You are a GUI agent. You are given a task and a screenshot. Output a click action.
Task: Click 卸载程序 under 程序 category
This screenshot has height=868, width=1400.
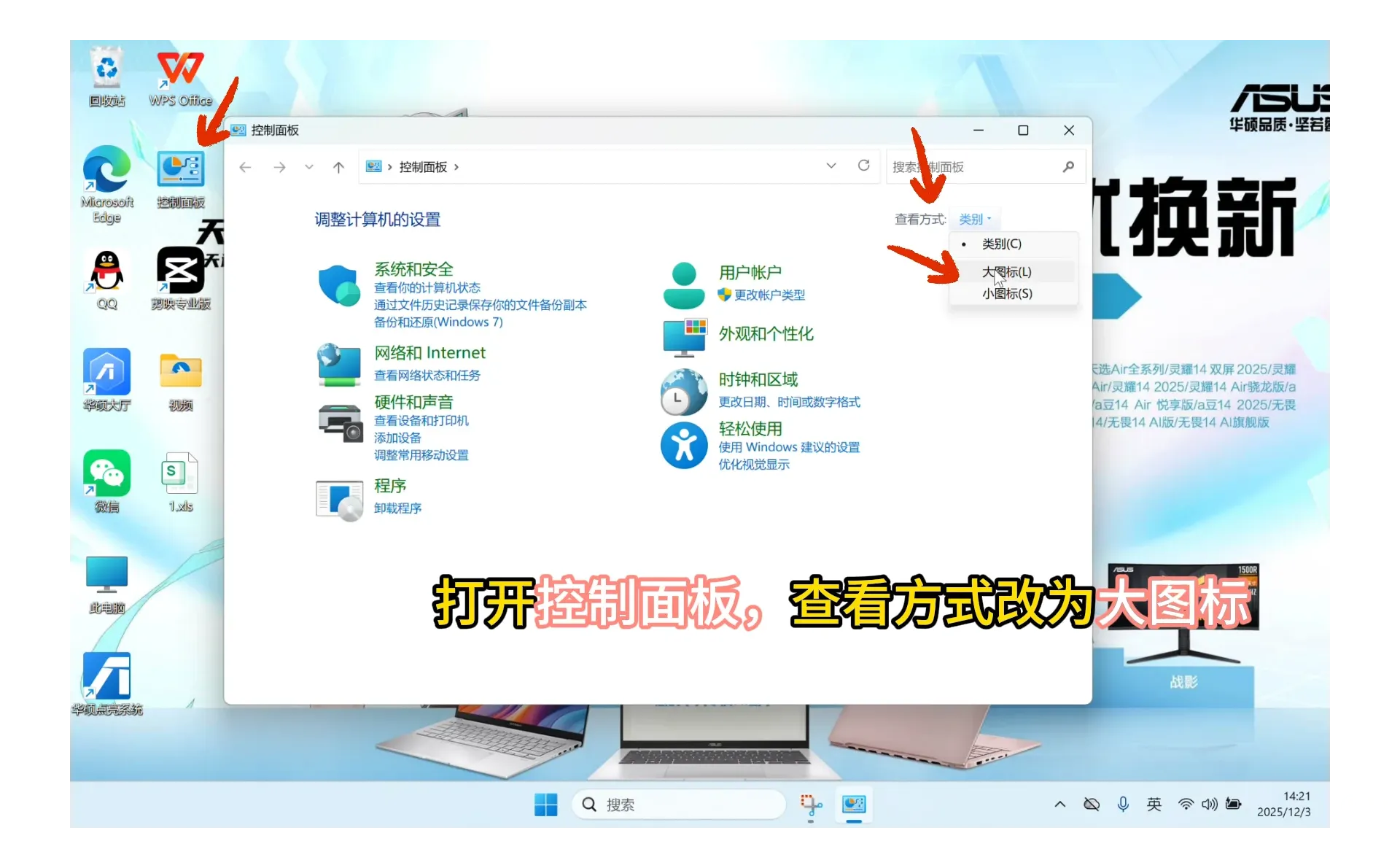(x=397, y=508)
